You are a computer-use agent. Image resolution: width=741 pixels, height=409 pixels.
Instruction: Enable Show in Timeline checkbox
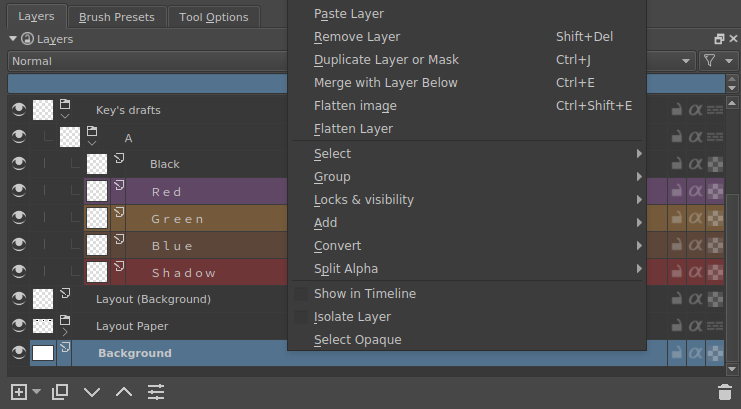(x=301, y=294)
